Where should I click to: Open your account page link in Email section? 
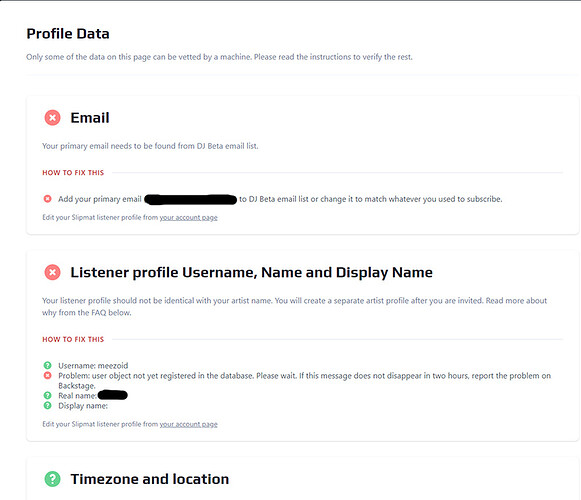pyautogui.click(x=189, y=218)
